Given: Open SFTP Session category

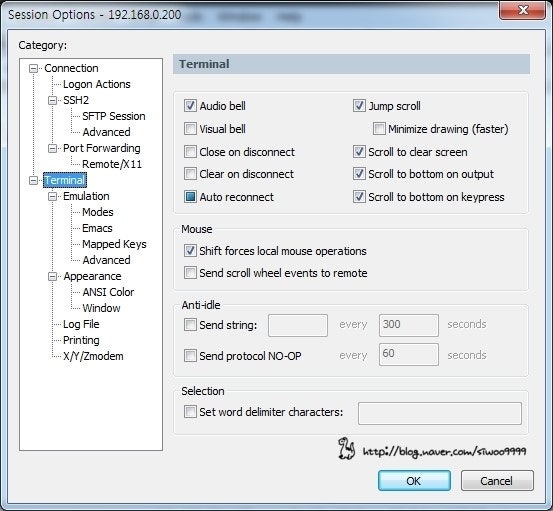Looking at the screenshot, I should 114,116.
